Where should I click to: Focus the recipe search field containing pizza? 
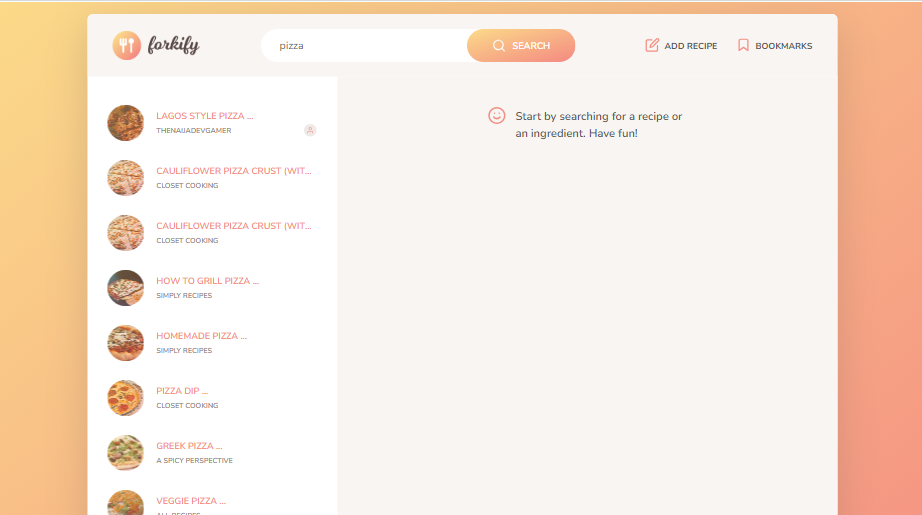point(365,46)
